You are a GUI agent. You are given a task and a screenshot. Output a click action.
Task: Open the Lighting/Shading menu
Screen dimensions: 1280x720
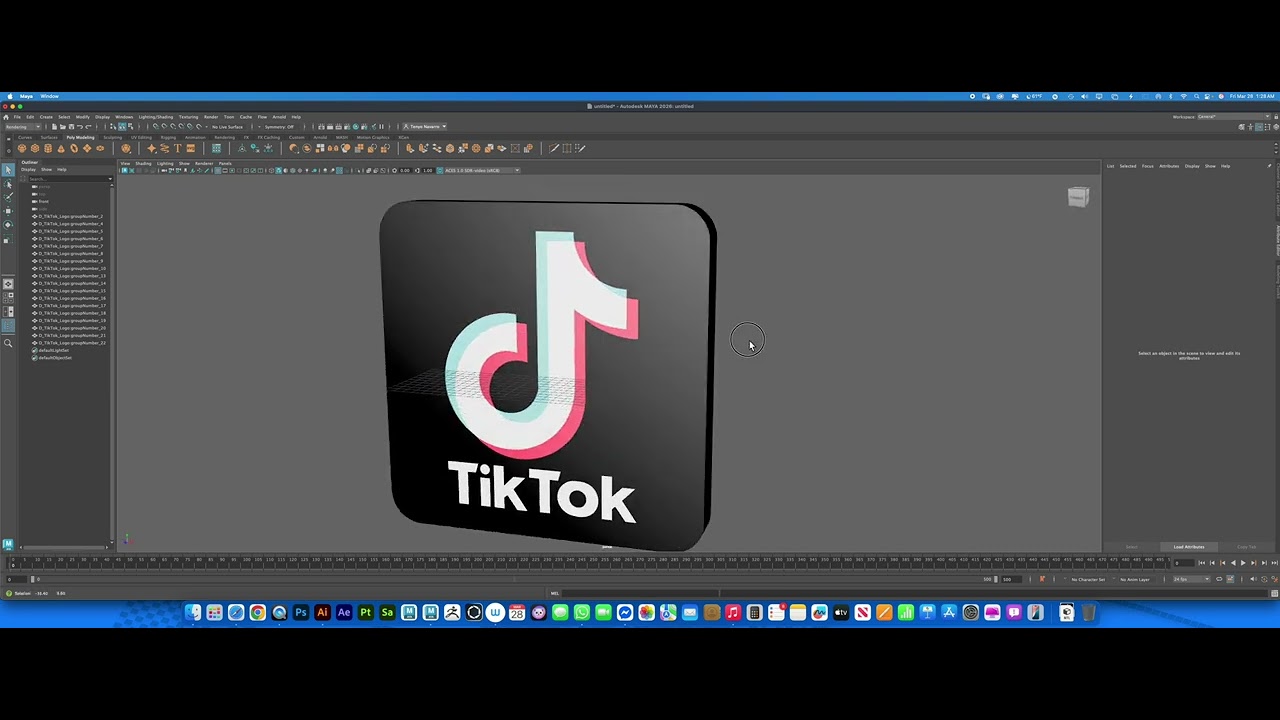(x=156, y=117)
